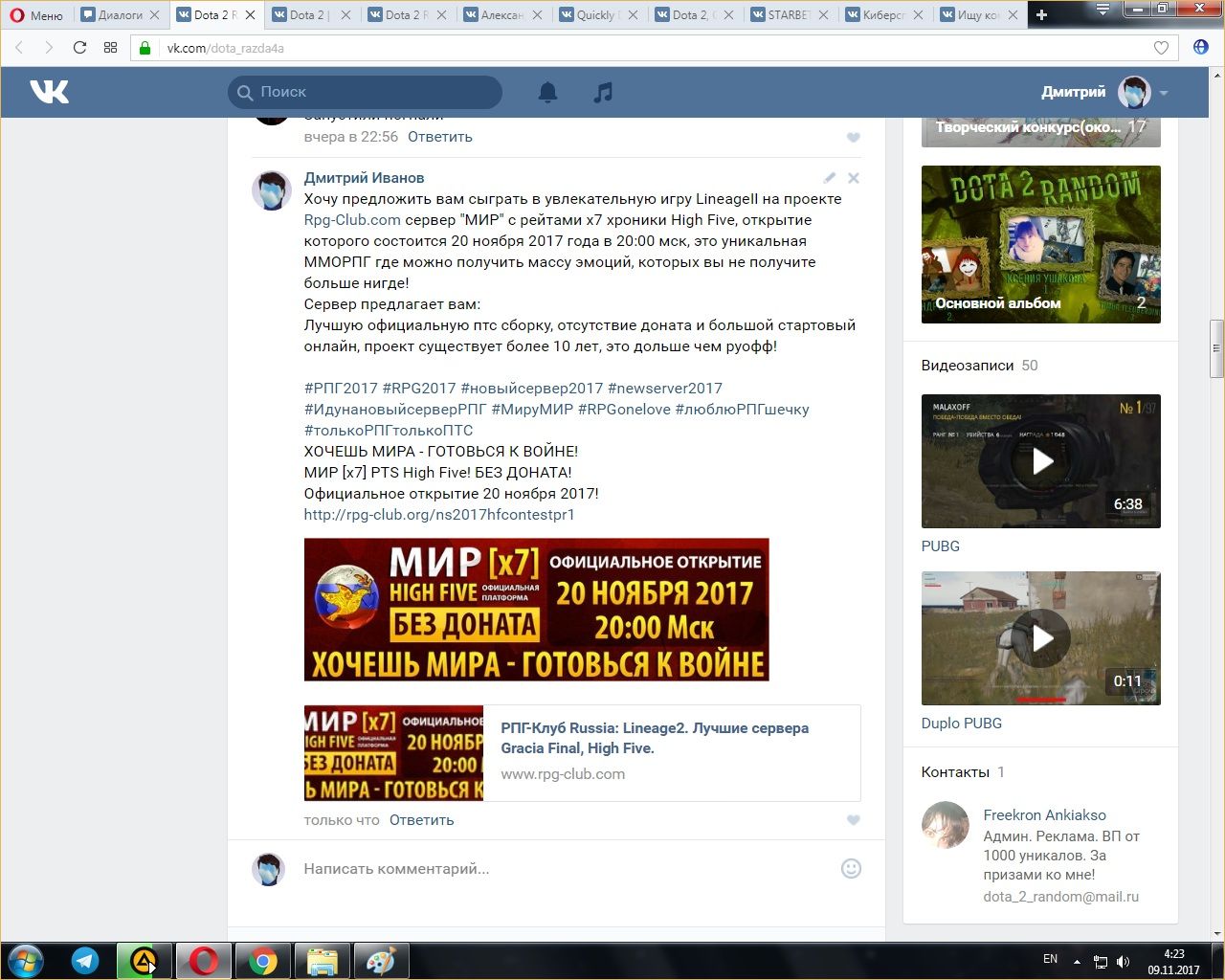Image resolution: width=1225 pixels, height=980 pixels.
Task: Open the МИР x7 banner image
Action: (537, 610)
